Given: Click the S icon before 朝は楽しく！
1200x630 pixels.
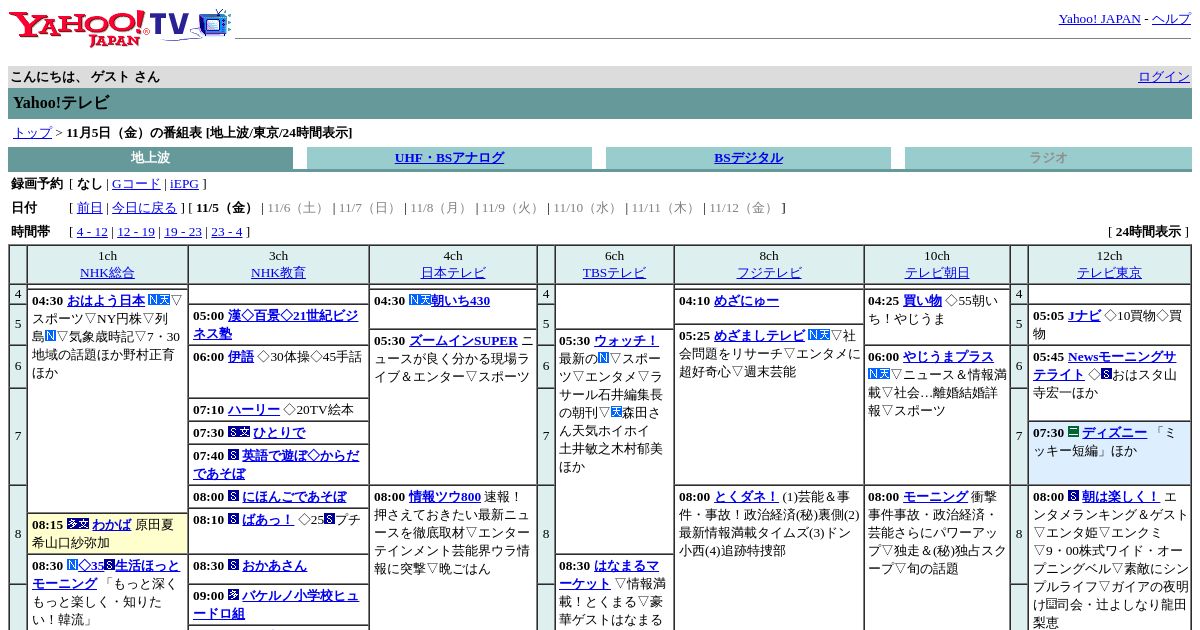Looking at the screenshot, I should [1073, 496].
